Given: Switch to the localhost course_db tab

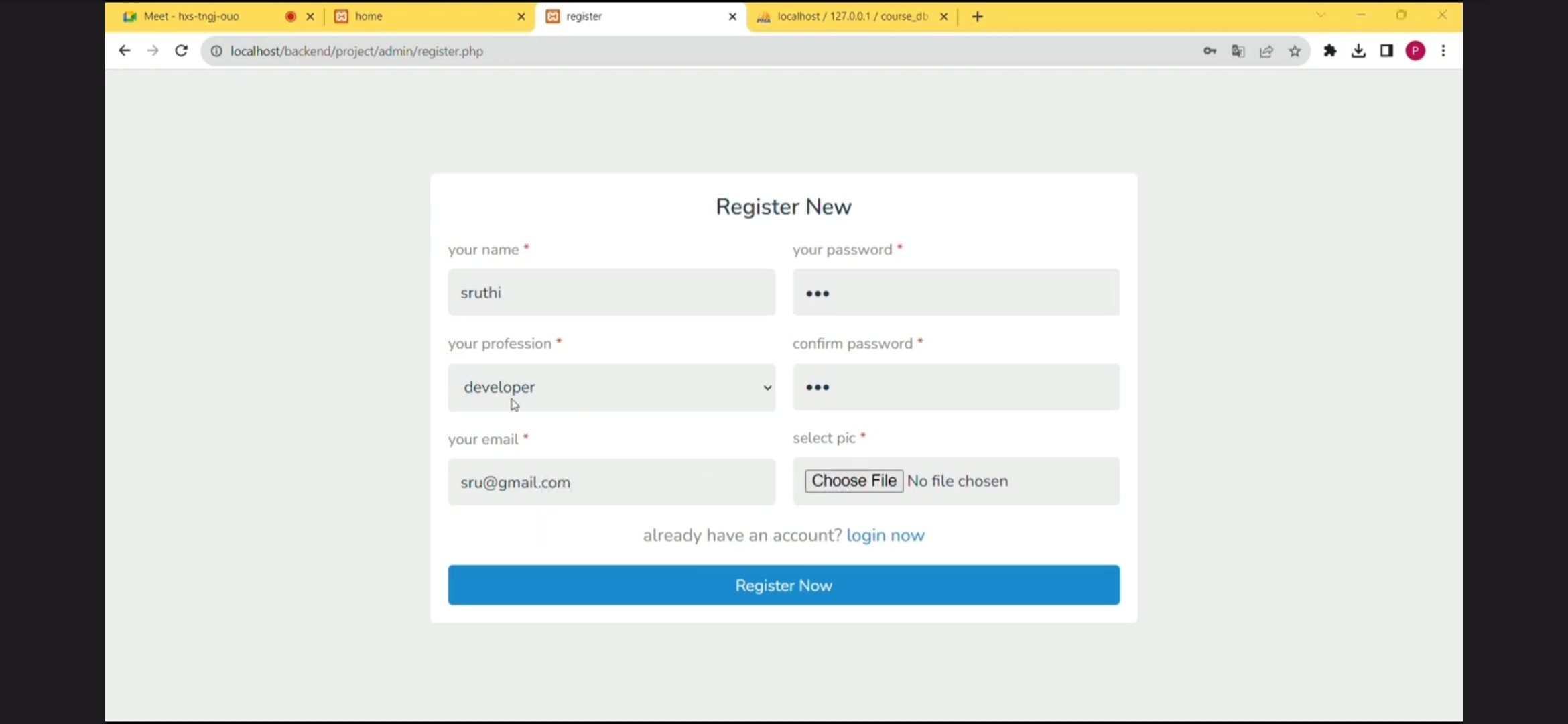Looking at the screenshot, I should (848, 17).
